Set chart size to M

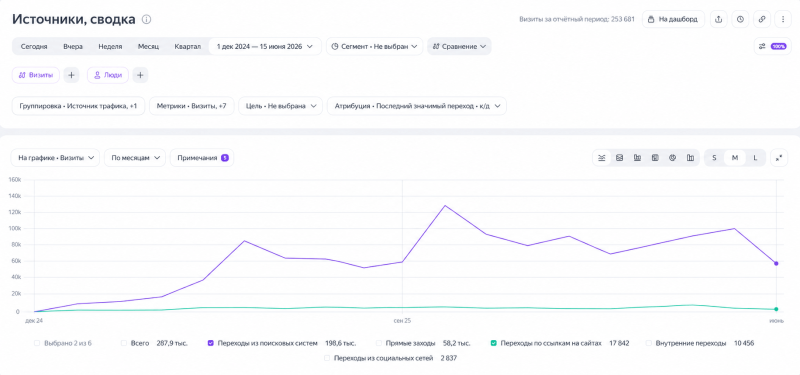(735, 158)
